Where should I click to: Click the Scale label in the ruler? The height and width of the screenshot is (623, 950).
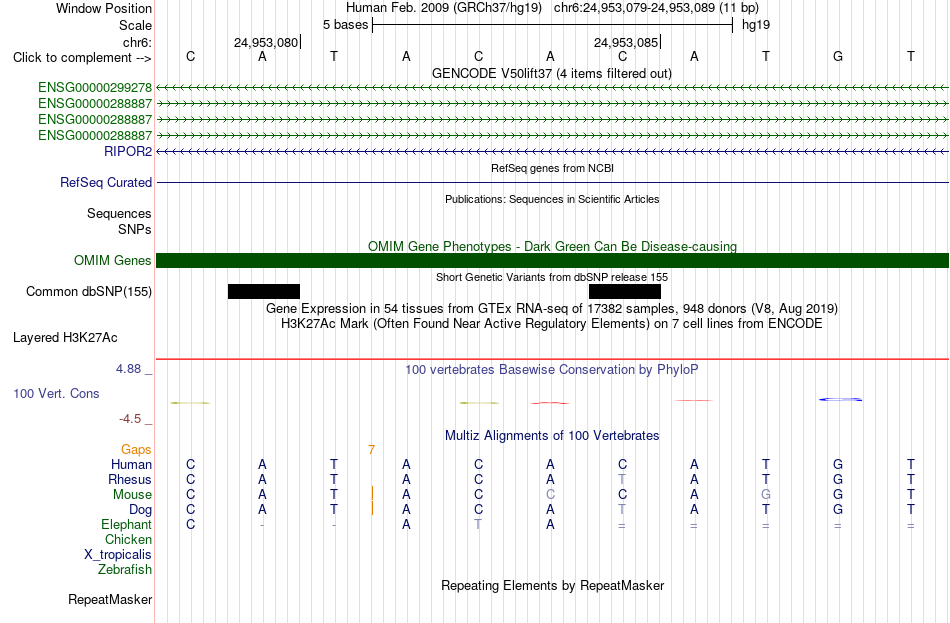point(135,25)
